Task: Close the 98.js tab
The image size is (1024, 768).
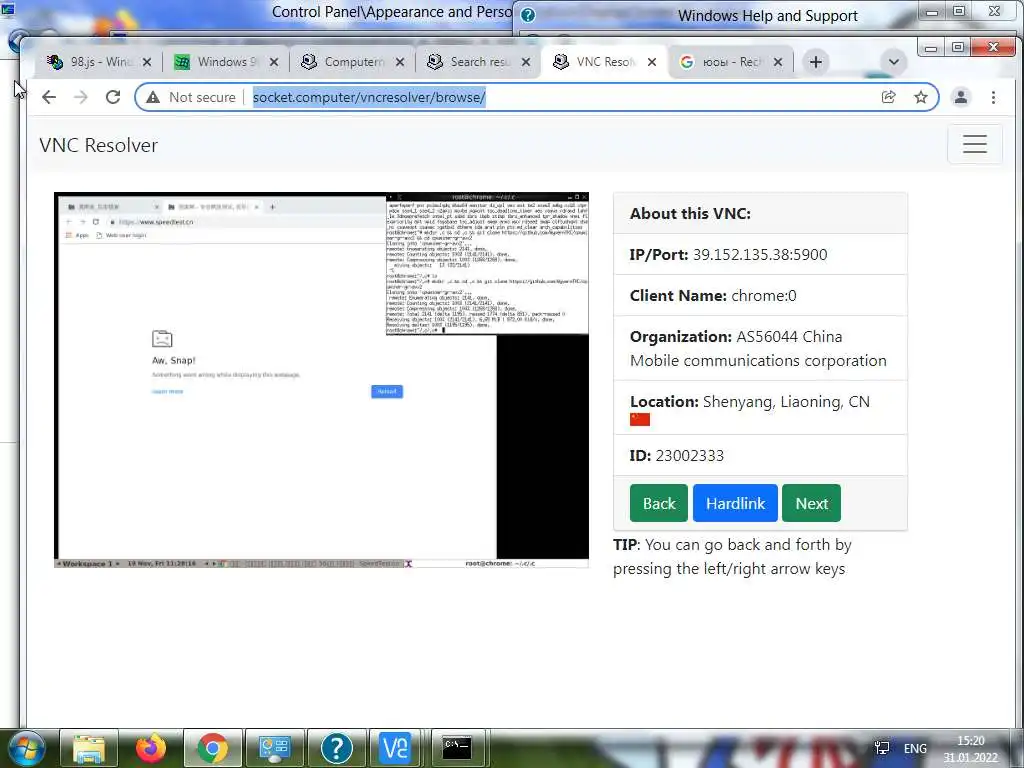Action: (x=147, y=62)
